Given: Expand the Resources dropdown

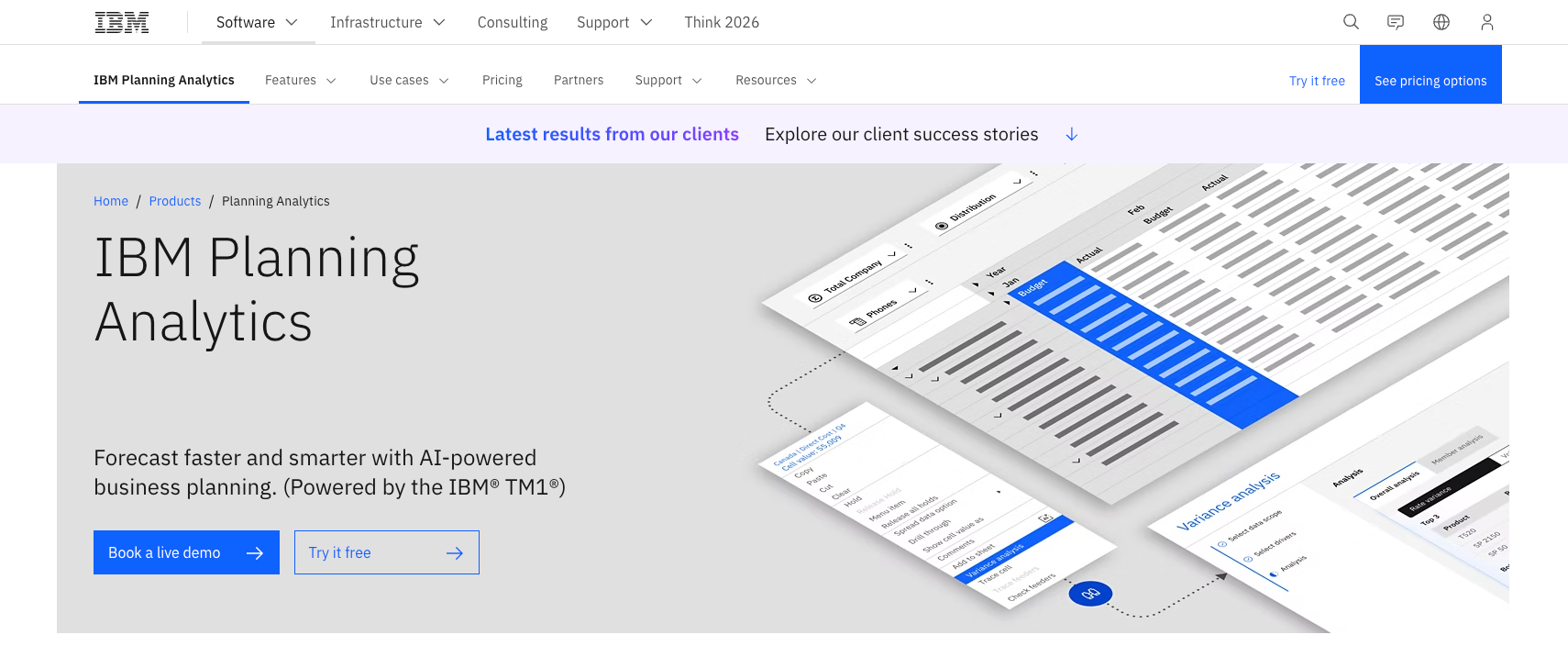Looking at the screenshot, I should tap(776, 81).
